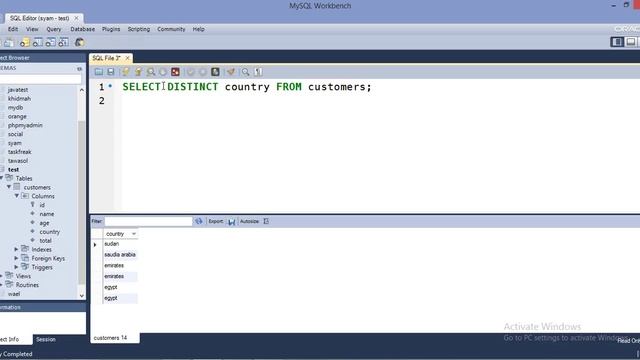This screenshot has height=360, width=640.
Task: Toggle the output panel visibility button
Action: pos(631,42)
